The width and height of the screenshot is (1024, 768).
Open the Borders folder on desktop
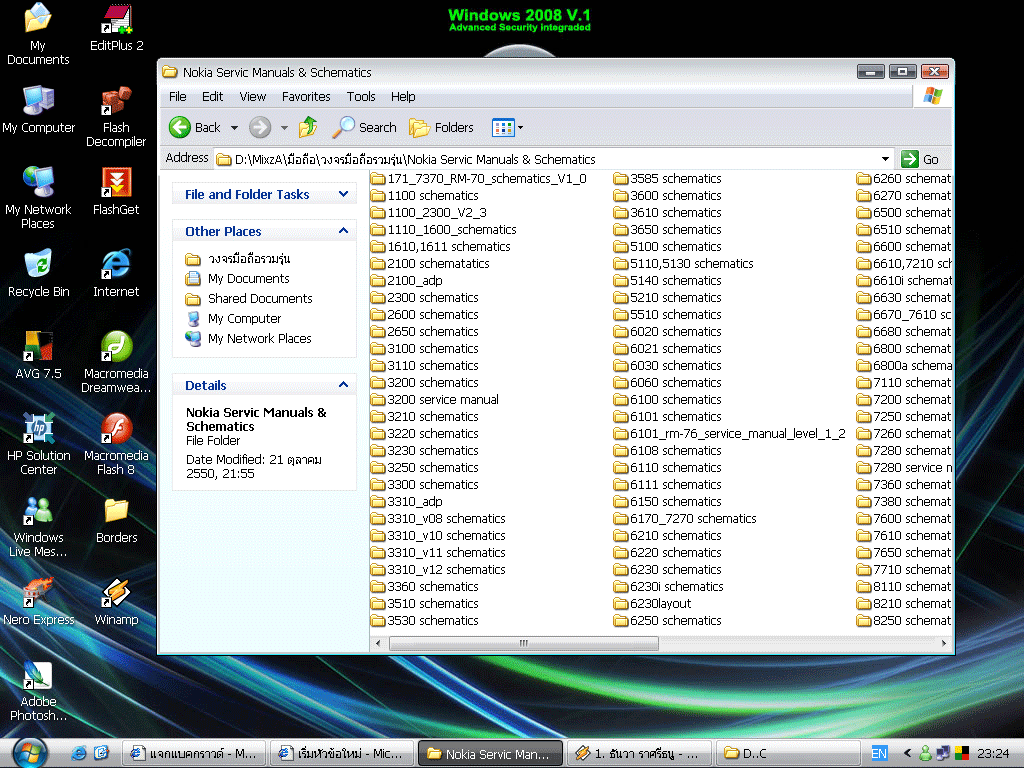pyautogui.click(x=116, y=520)
